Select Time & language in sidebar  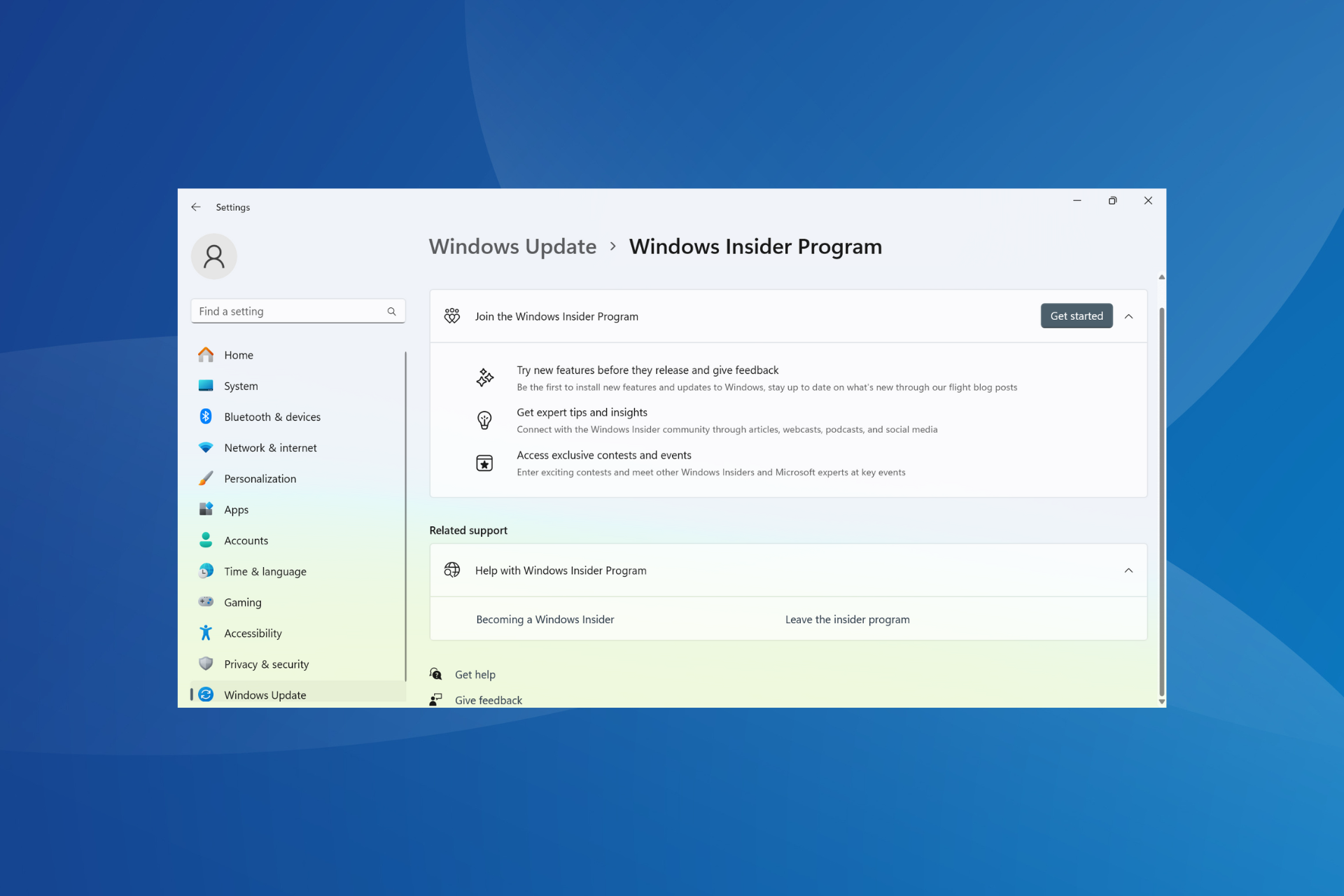pos(297,571)
